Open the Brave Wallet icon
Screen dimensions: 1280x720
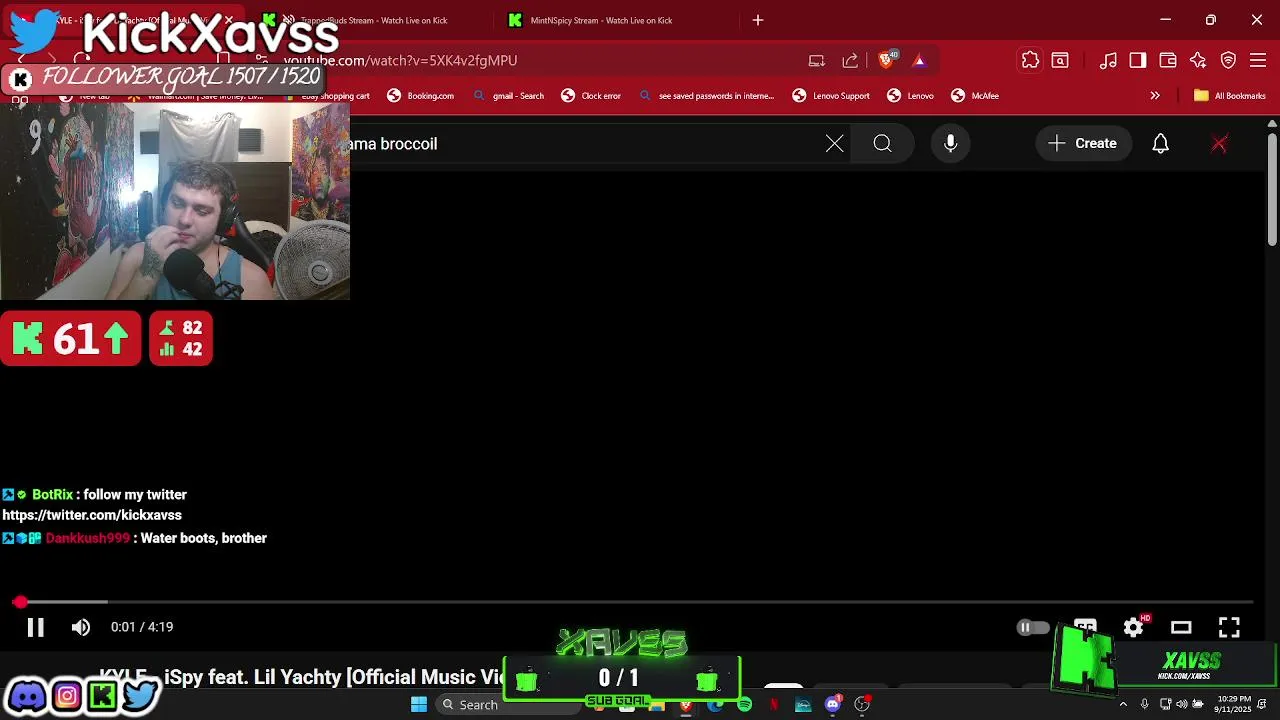click(x=1168, y=61)
